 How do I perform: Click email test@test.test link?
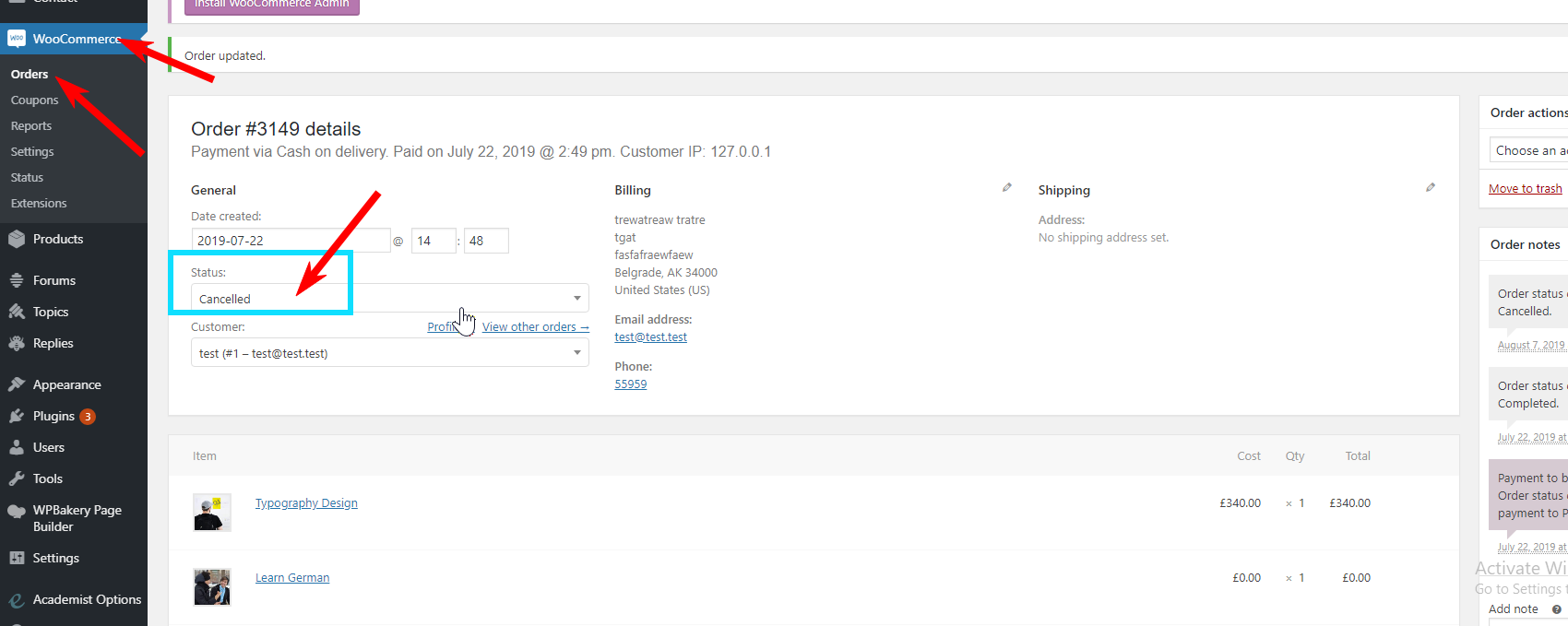(651, 337)
